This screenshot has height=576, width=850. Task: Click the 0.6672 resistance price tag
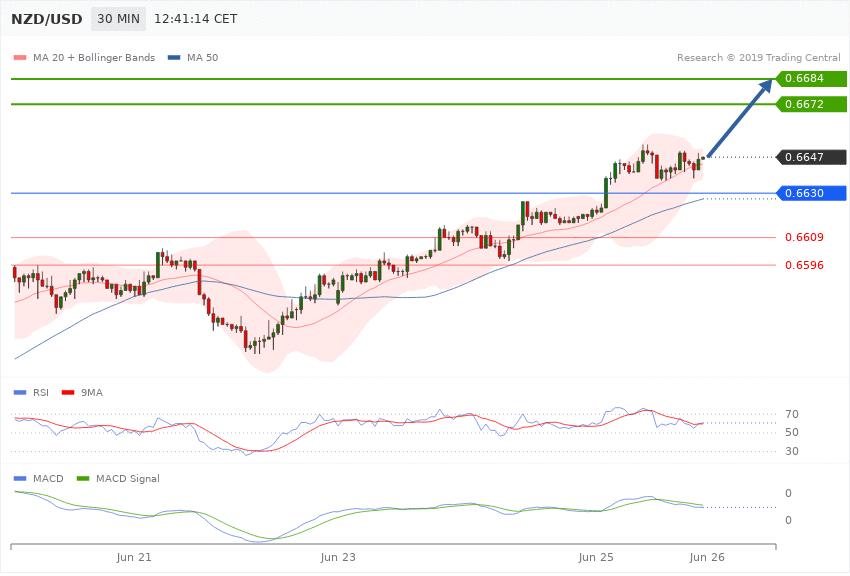(812, 104)
